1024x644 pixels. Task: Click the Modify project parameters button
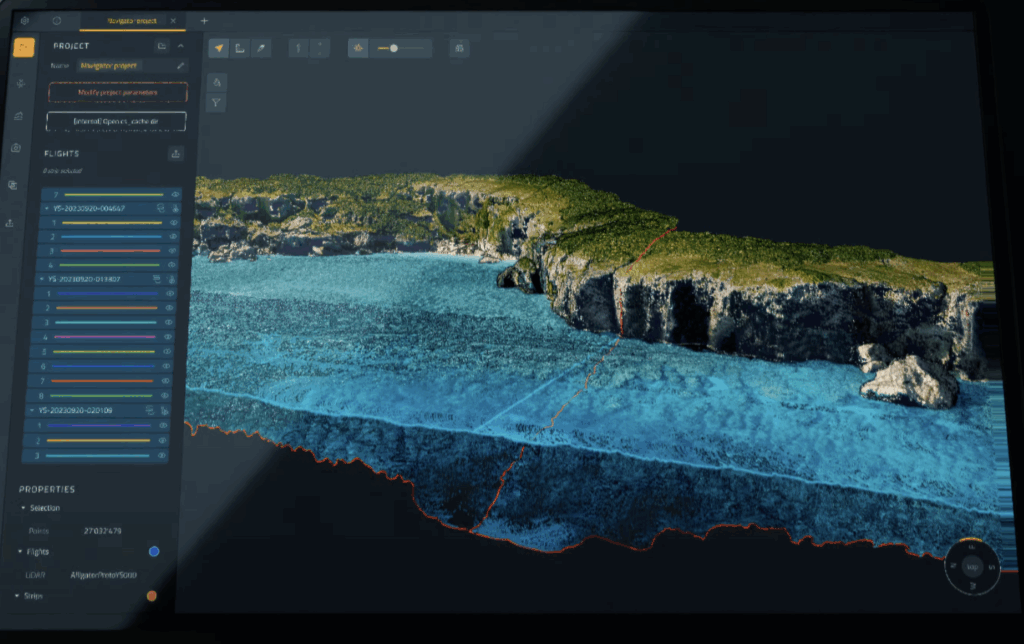coord(117,92)
